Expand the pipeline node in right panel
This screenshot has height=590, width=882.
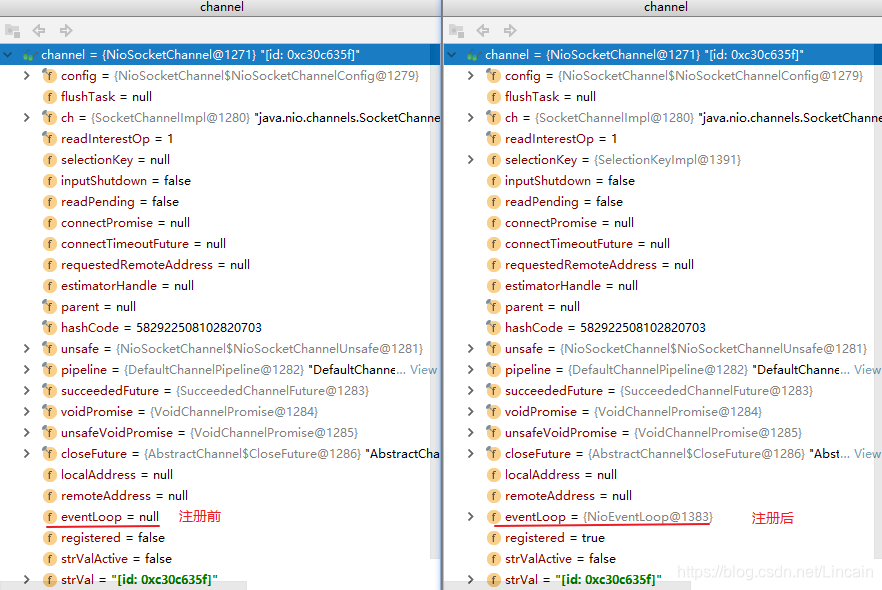[471, 370]
